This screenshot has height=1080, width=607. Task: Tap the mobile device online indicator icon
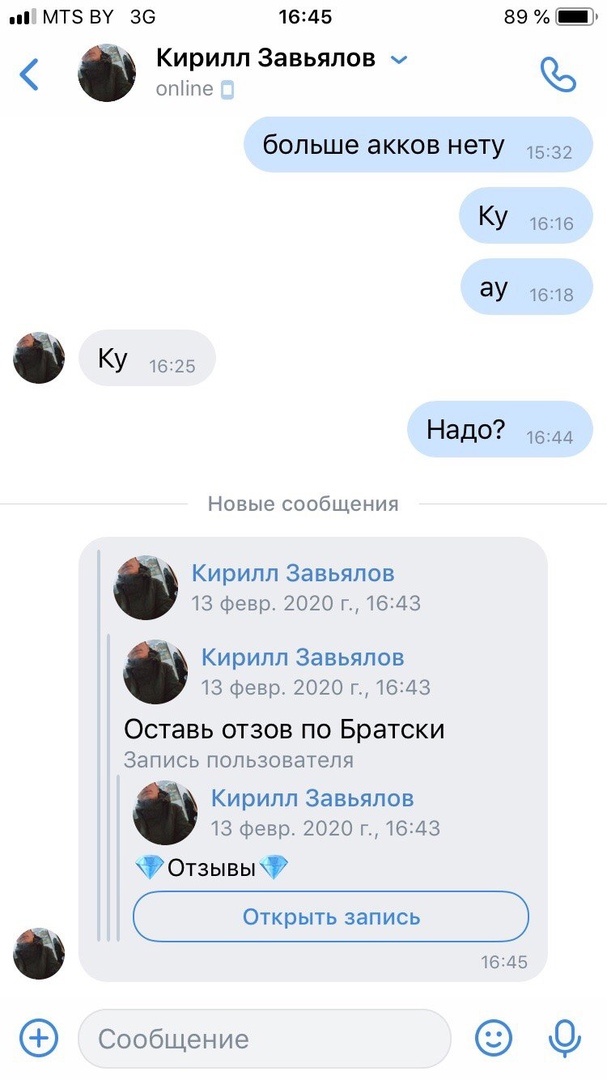(227, 90)
